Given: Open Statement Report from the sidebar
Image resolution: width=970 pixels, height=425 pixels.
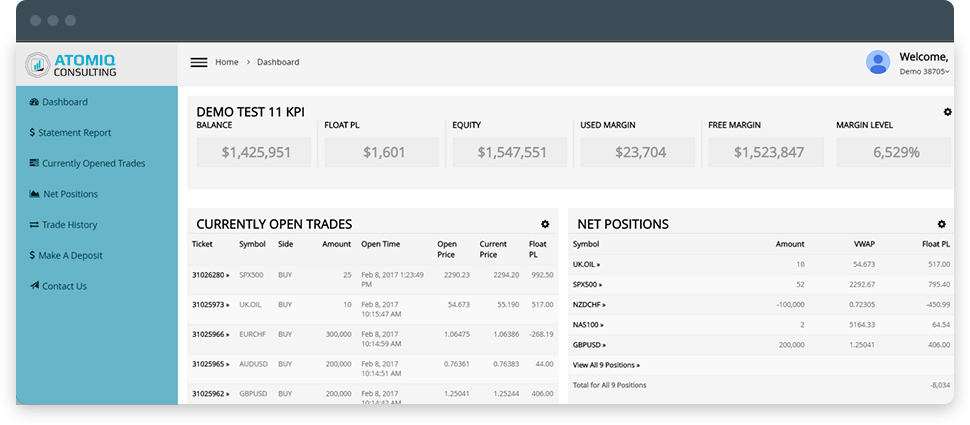Looking at the screenshot, I should click(75, 133).
